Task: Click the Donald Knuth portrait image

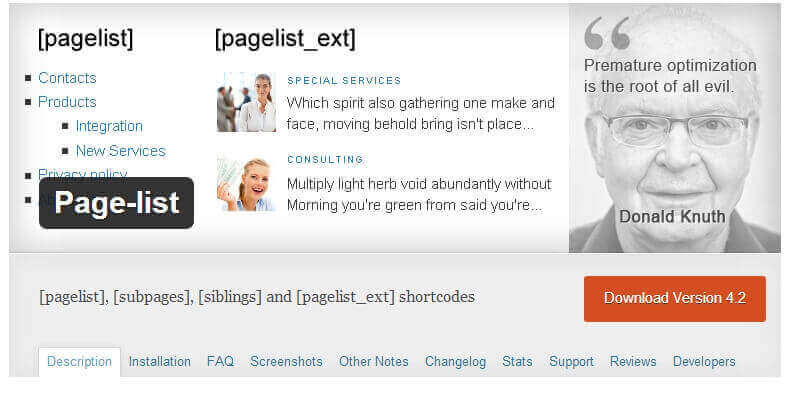Action: pyautogui.click(x=674, y=140)
